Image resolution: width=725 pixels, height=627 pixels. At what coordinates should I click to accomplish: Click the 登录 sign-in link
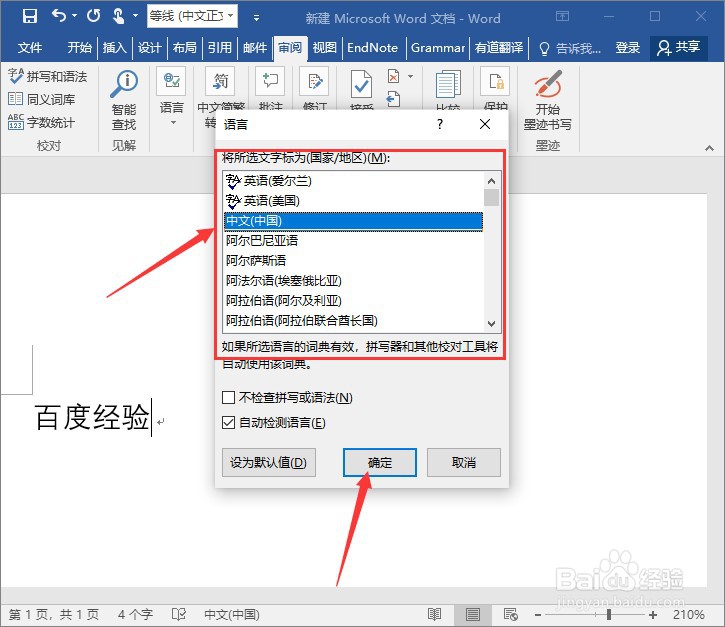pyautogui.click(x=627, y=48)
